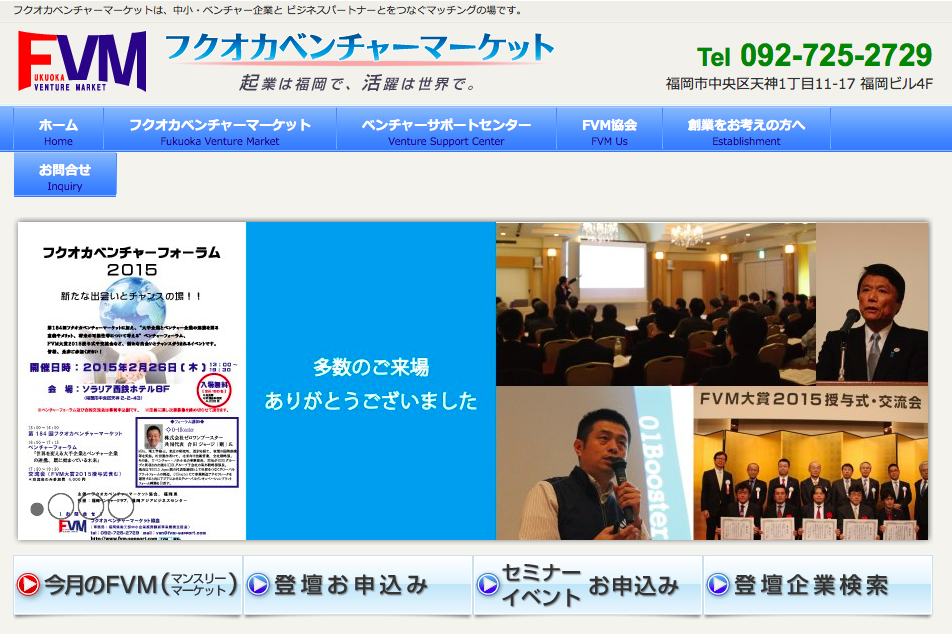Click the 開催日時 2015年2月26日 text
Screen dimensions: 952x634
point(132,367)
